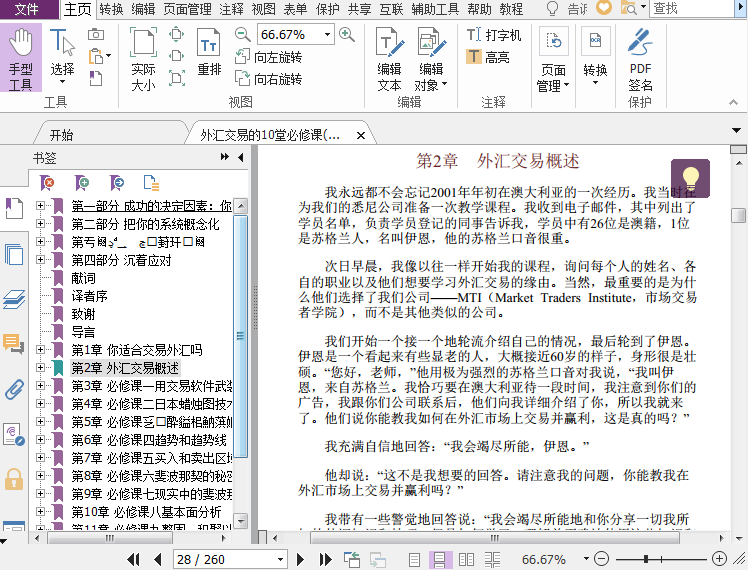Expand the 第1章 你适合交易外汇吗 bookmark
Image resolution: width=748 pixels, height=570 pixels.
click(40, 350)
